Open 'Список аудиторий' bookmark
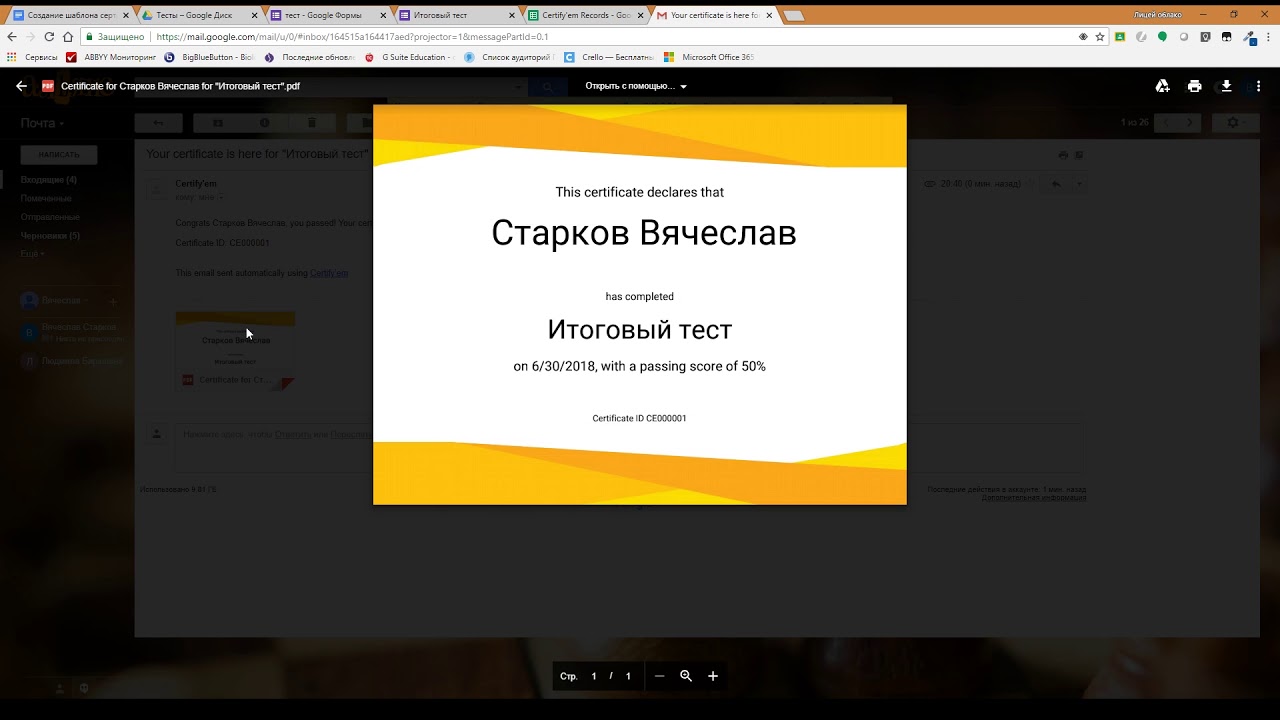Image resolution: width=1280 pixels, height=720 pixels. [510, 57]
